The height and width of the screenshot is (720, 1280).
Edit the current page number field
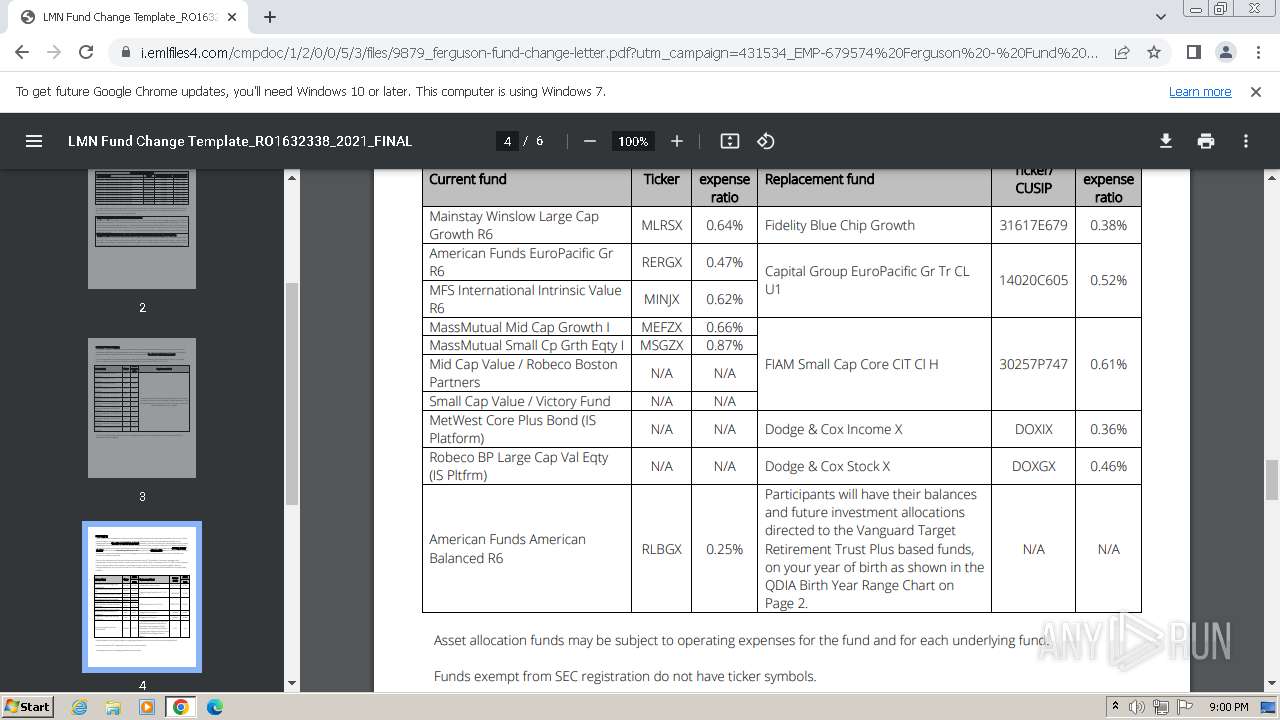[508, 141]
